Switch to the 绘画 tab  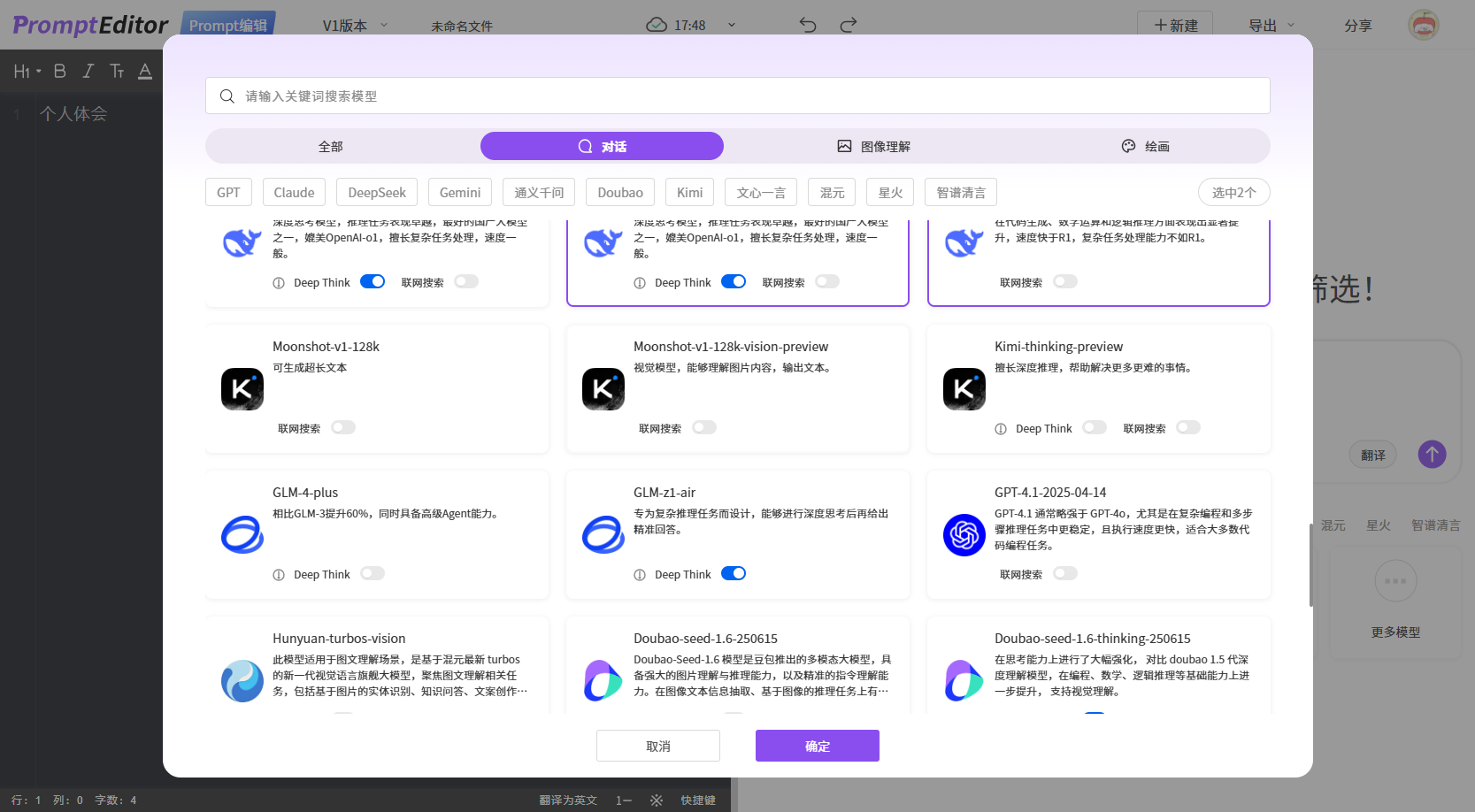(x=1145, y=146)
